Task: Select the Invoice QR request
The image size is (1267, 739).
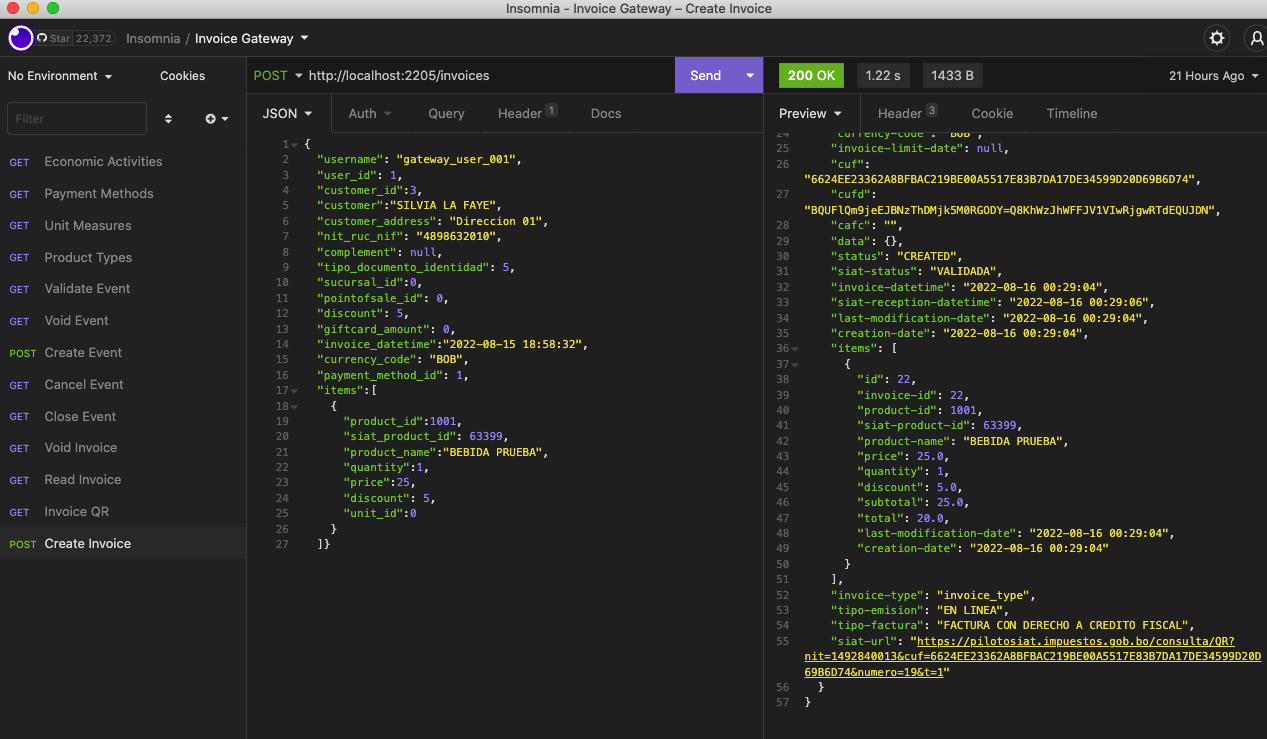Action: pos(76,512)
